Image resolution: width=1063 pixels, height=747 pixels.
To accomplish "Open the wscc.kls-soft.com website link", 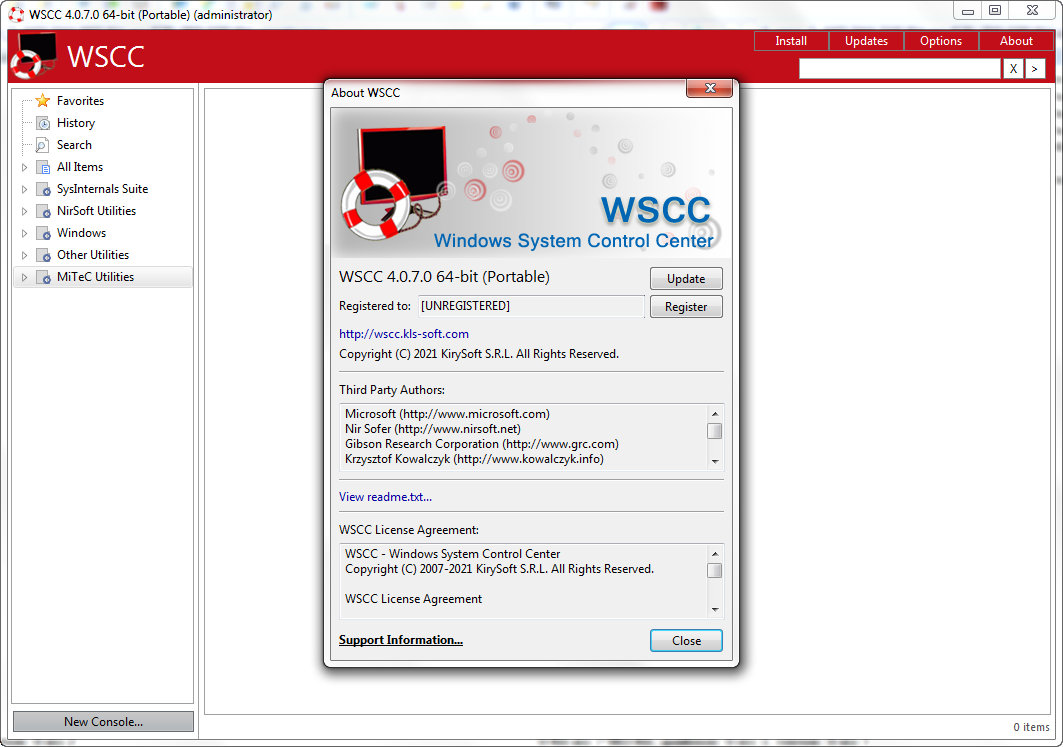I will point(404,334).
